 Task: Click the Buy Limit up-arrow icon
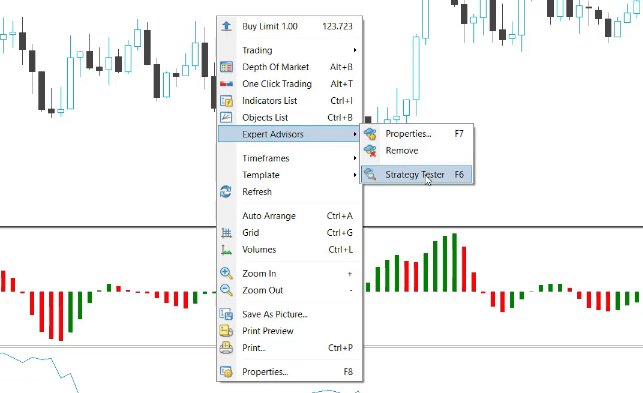pos(226,26)
